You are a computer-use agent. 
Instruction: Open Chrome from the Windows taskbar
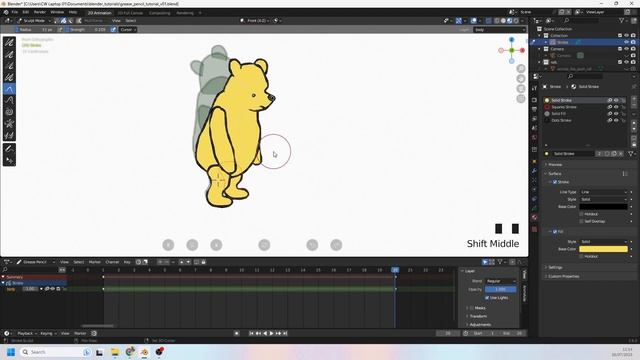point(130,352)
